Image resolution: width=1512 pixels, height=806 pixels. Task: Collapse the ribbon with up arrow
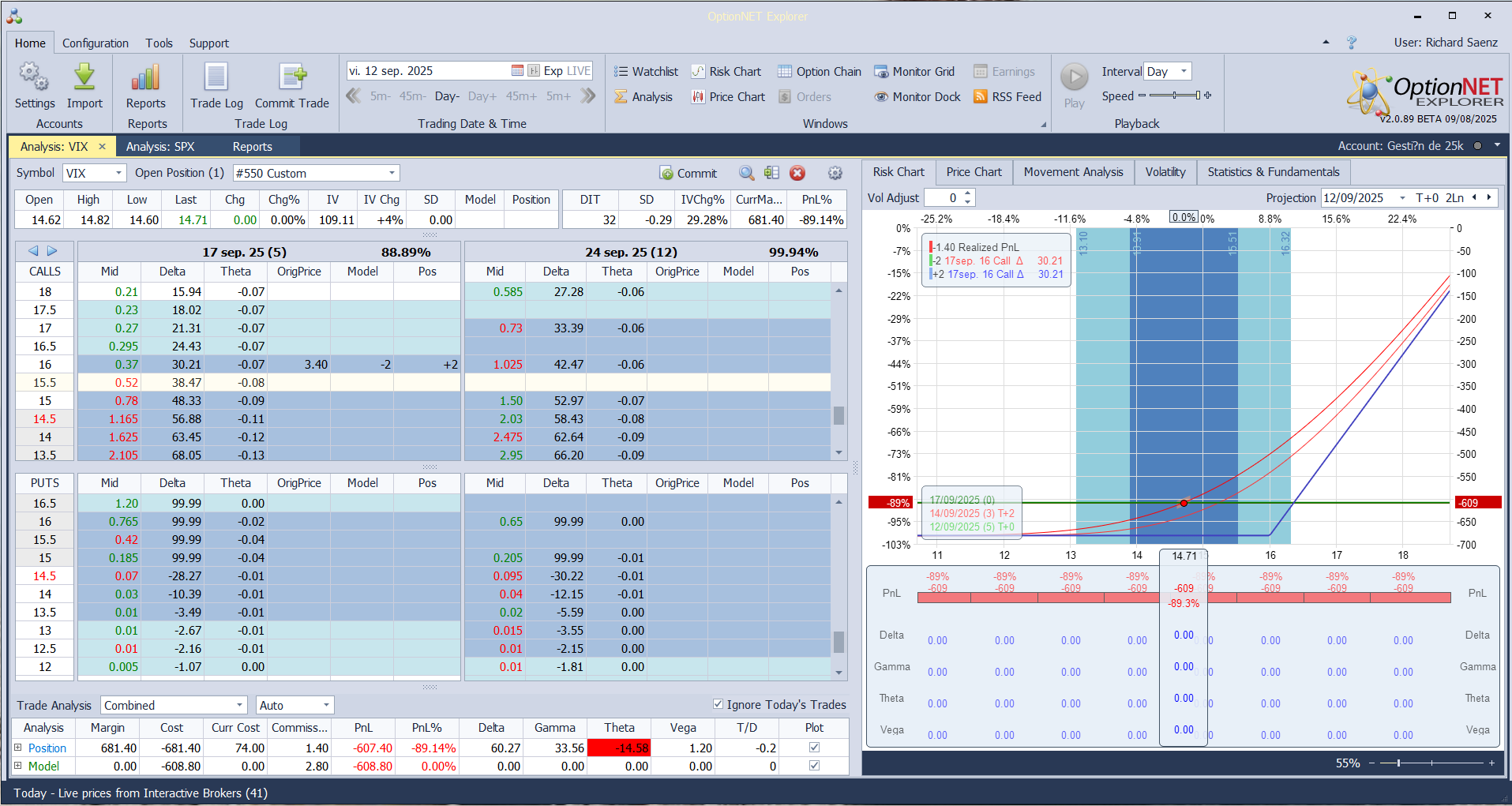(x=1326, y=43)
